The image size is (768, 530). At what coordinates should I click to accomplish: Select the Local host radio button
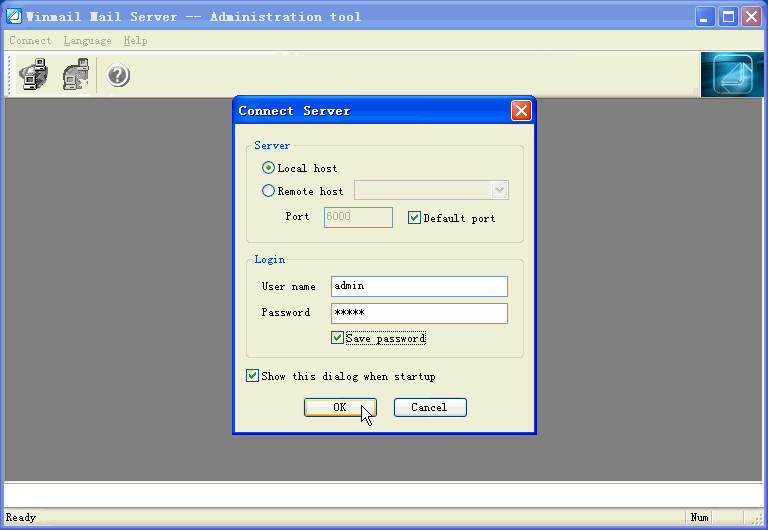click(x=268, y=168)
